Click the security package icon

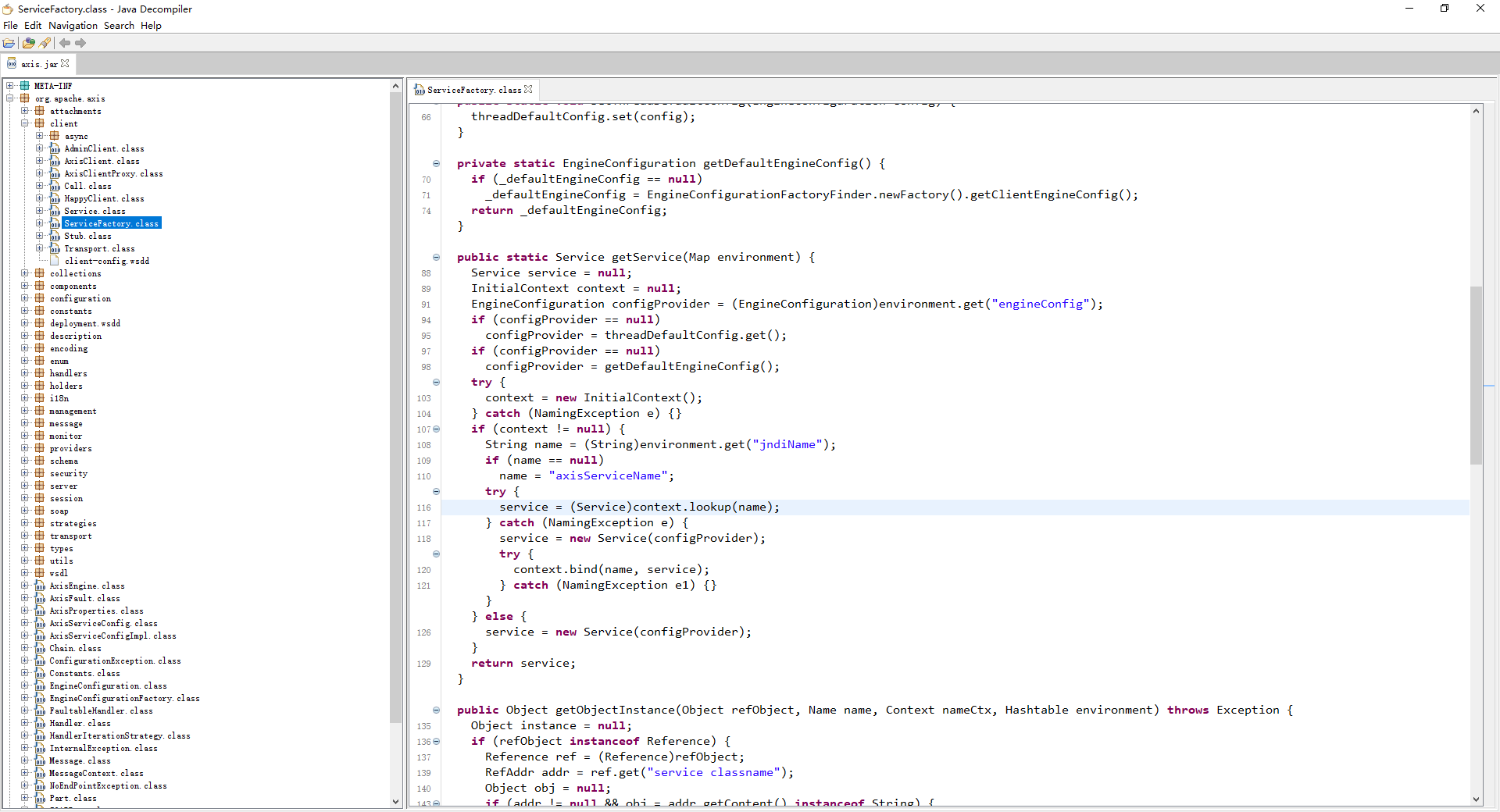40,473
